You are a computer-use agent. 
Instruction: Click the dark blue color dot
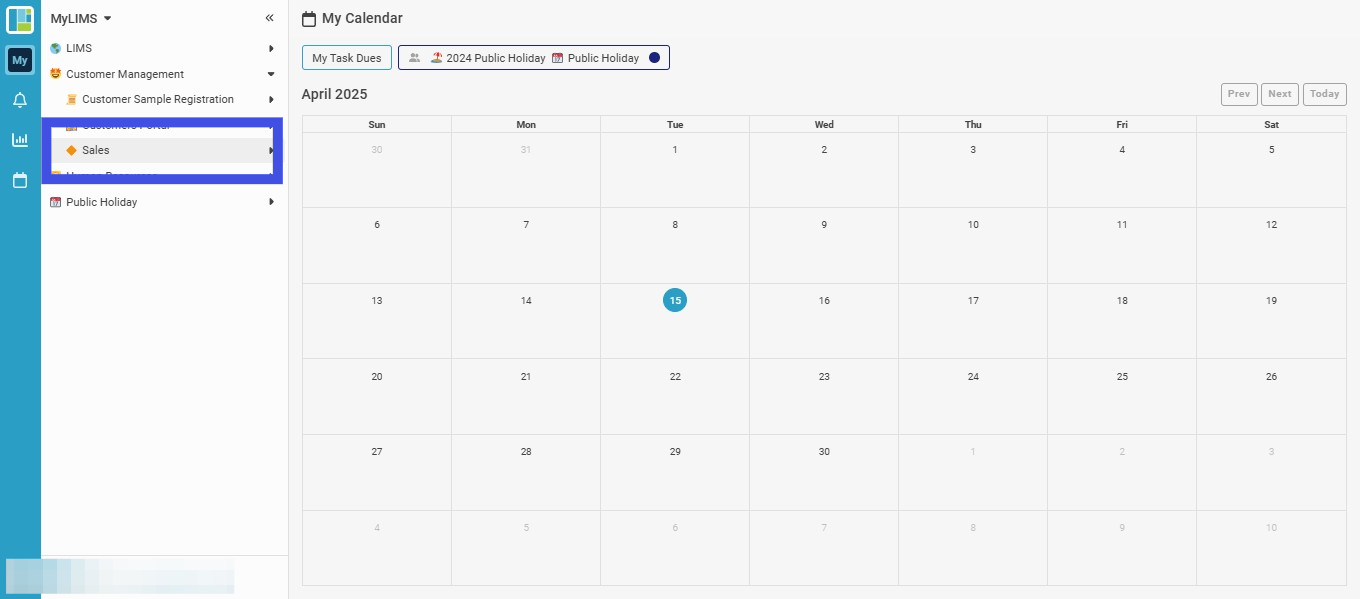click(x=654, y=58)
